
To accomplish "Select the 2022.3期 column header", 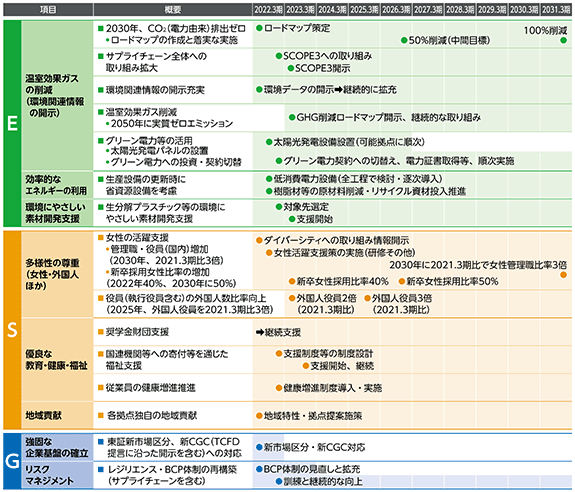I will click(268, 10).
